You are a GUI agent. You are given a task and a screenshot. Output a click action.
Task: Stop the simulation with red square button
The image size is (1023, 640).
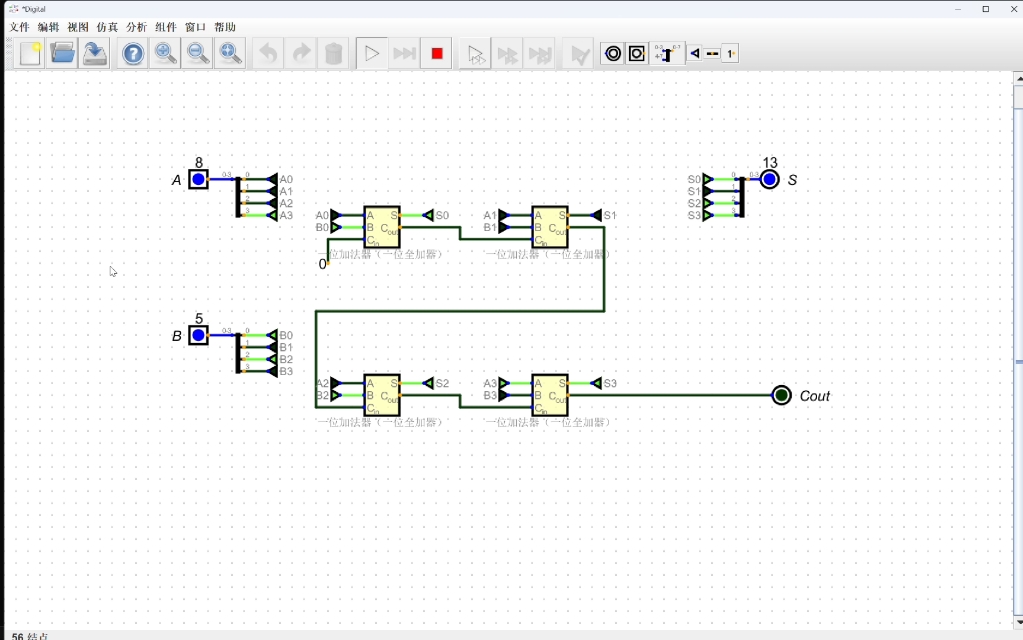point(437,53)
